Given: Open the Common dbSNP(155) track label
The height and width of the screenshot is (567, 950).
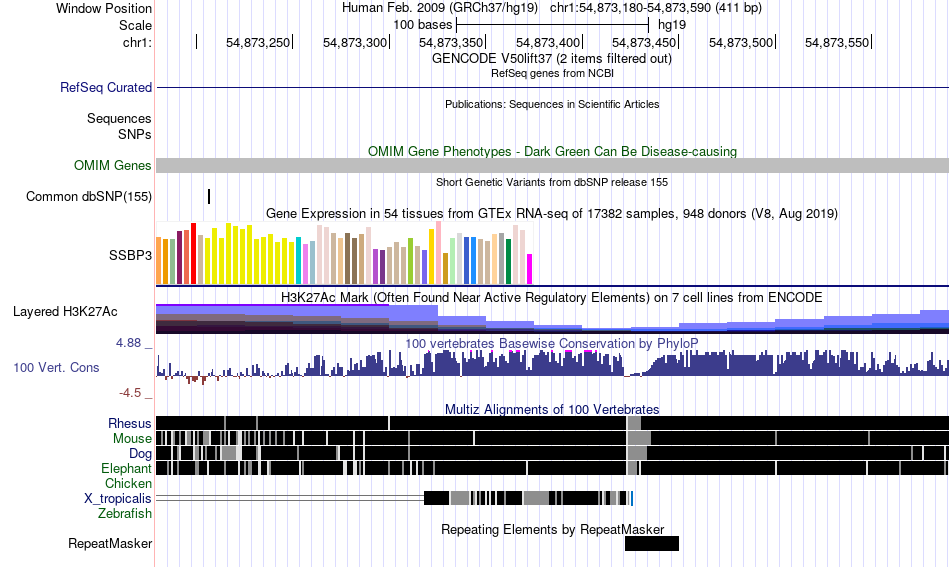Looking at the screenshot, I should coord(89,196).
